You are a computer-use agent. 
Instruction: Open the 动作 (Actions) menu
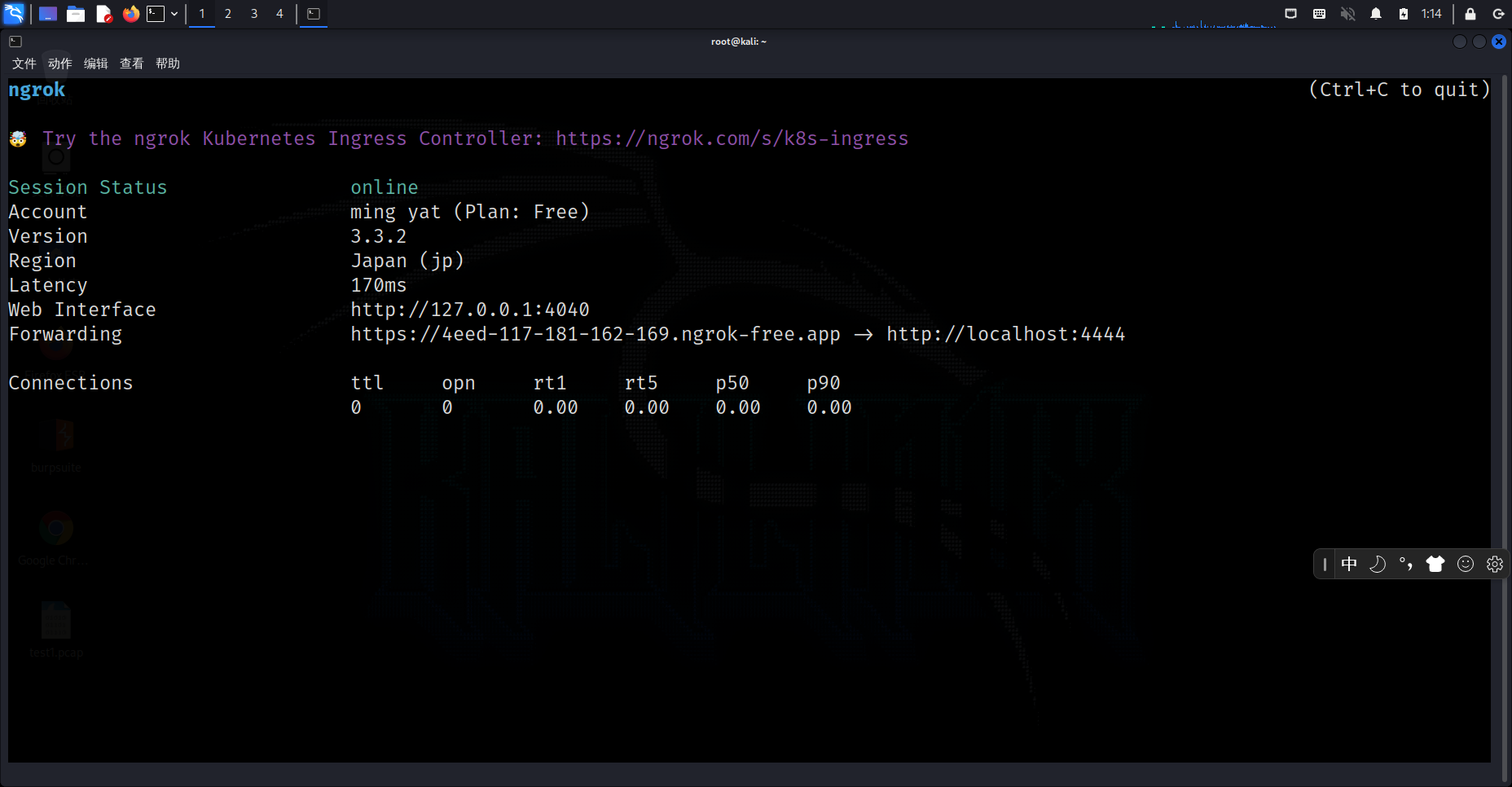click(x=60, y=64)
